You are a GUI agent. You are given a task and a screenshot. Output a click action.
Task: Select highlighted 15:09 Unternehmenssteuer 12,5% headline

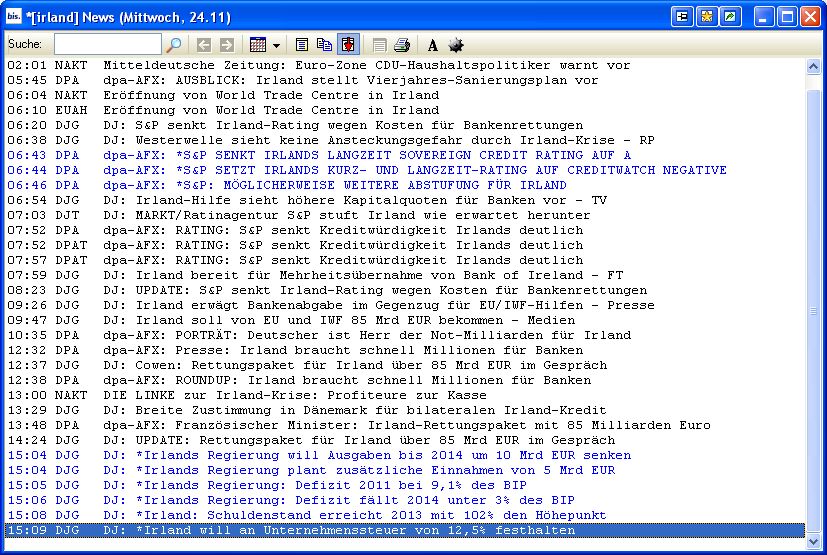pos(405,530)
